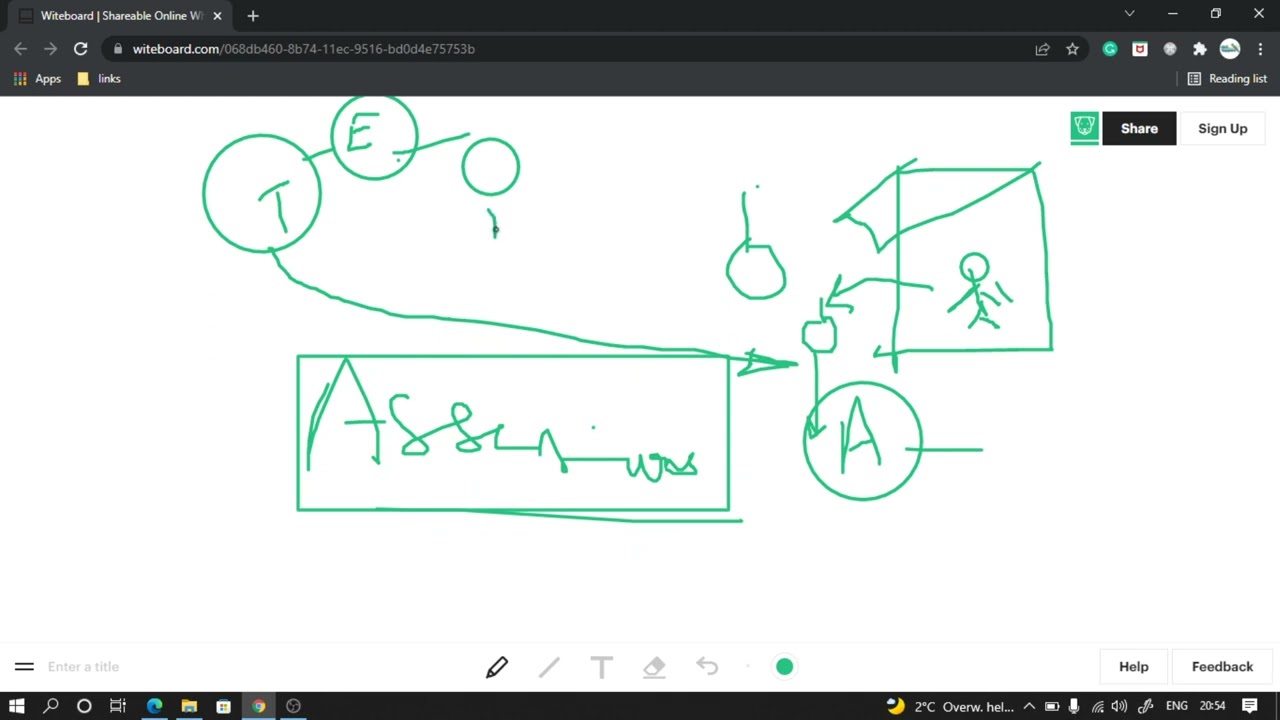Screen dimensions: 1280x720
Task: Close the Witeboard tab
Action: point(217,16)
